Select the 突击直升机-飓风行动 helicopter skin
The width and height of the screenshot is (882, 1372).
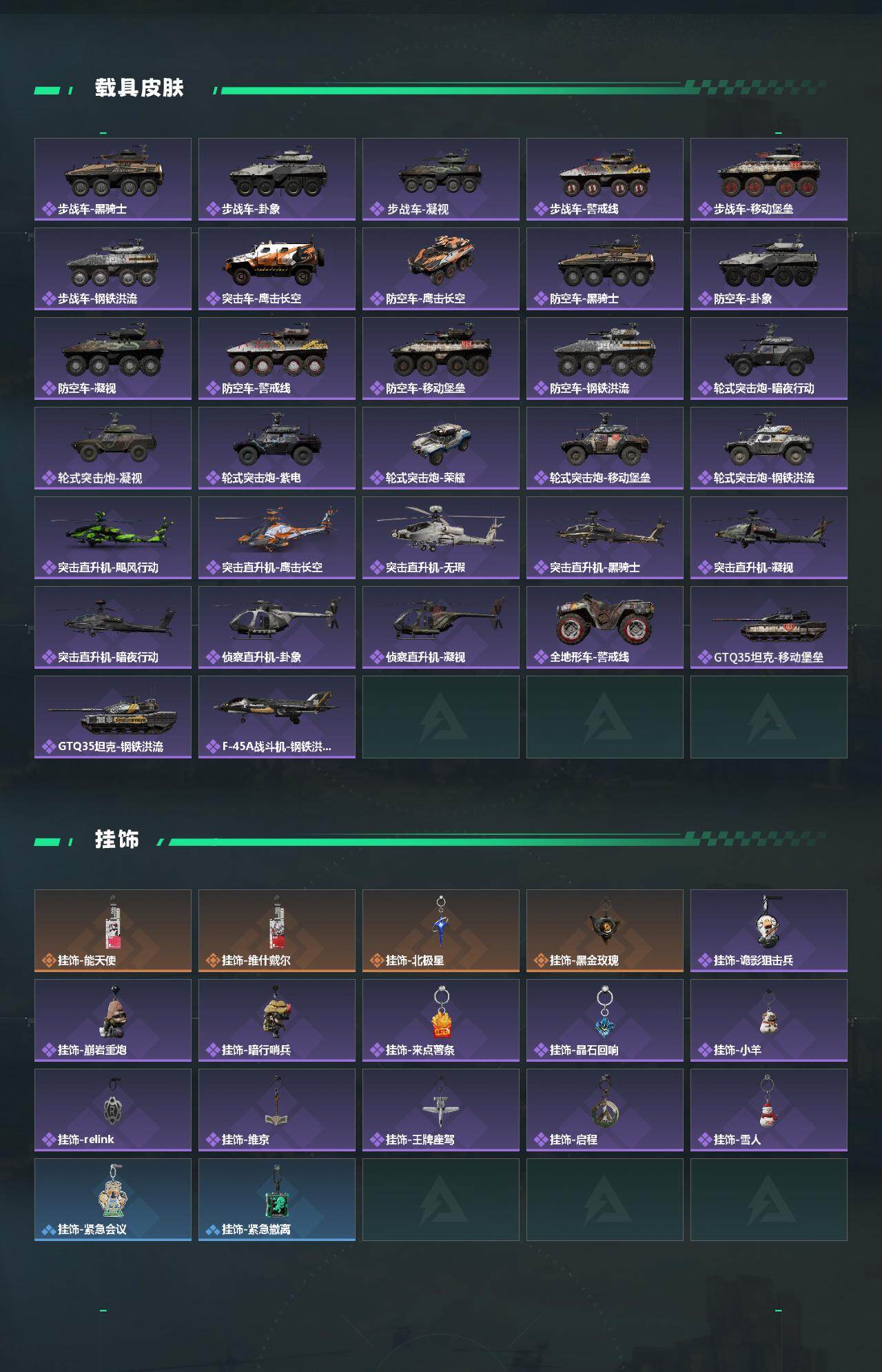(x=113, y=538)
